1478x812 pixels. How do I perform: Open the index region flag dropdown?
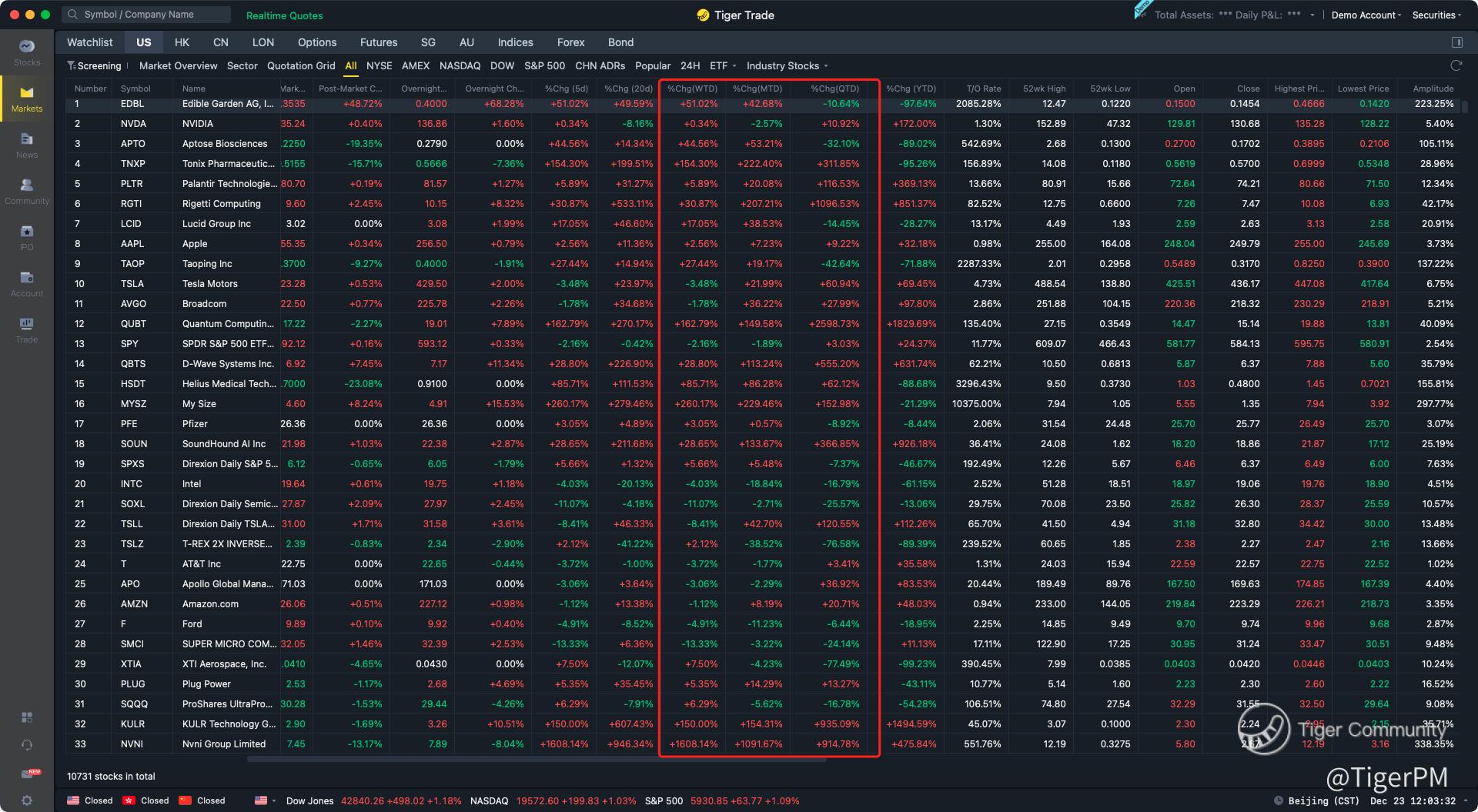click(266, 800)
